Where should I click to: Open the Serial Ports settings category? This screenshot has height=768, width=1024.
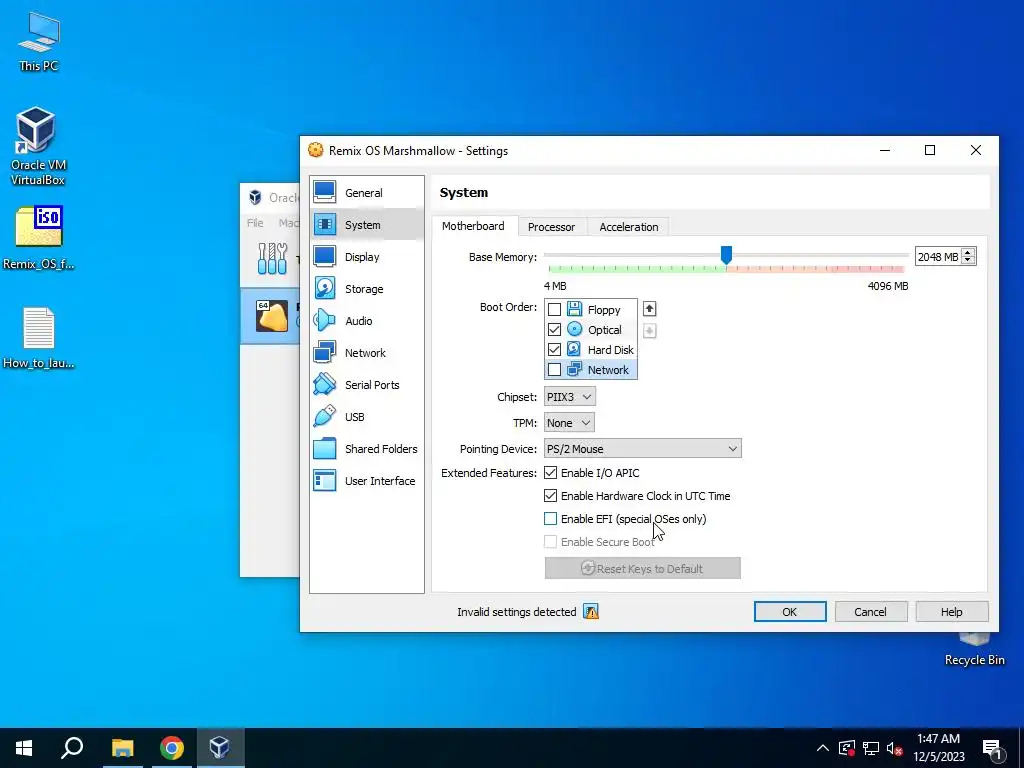pos(366,385)
